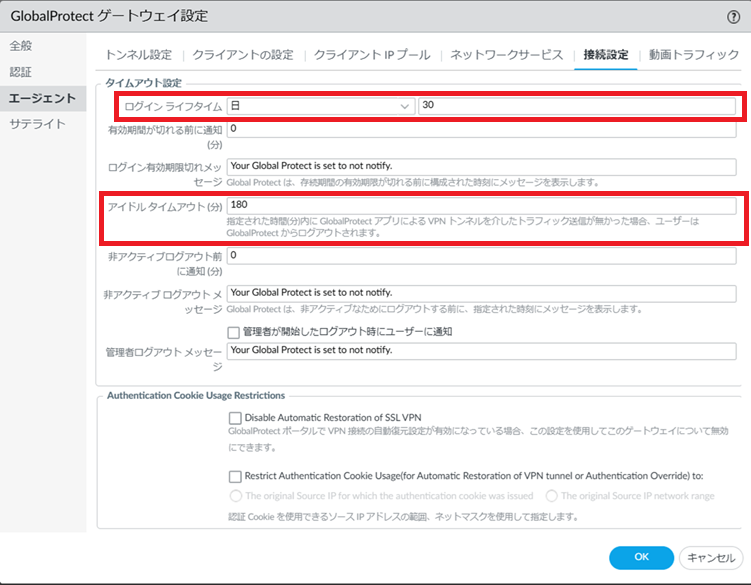751x585 pixels.
Task: Enable 管理者が開始したログアウト時にユーザーに通知 checkbox
Action: (234, 332)
